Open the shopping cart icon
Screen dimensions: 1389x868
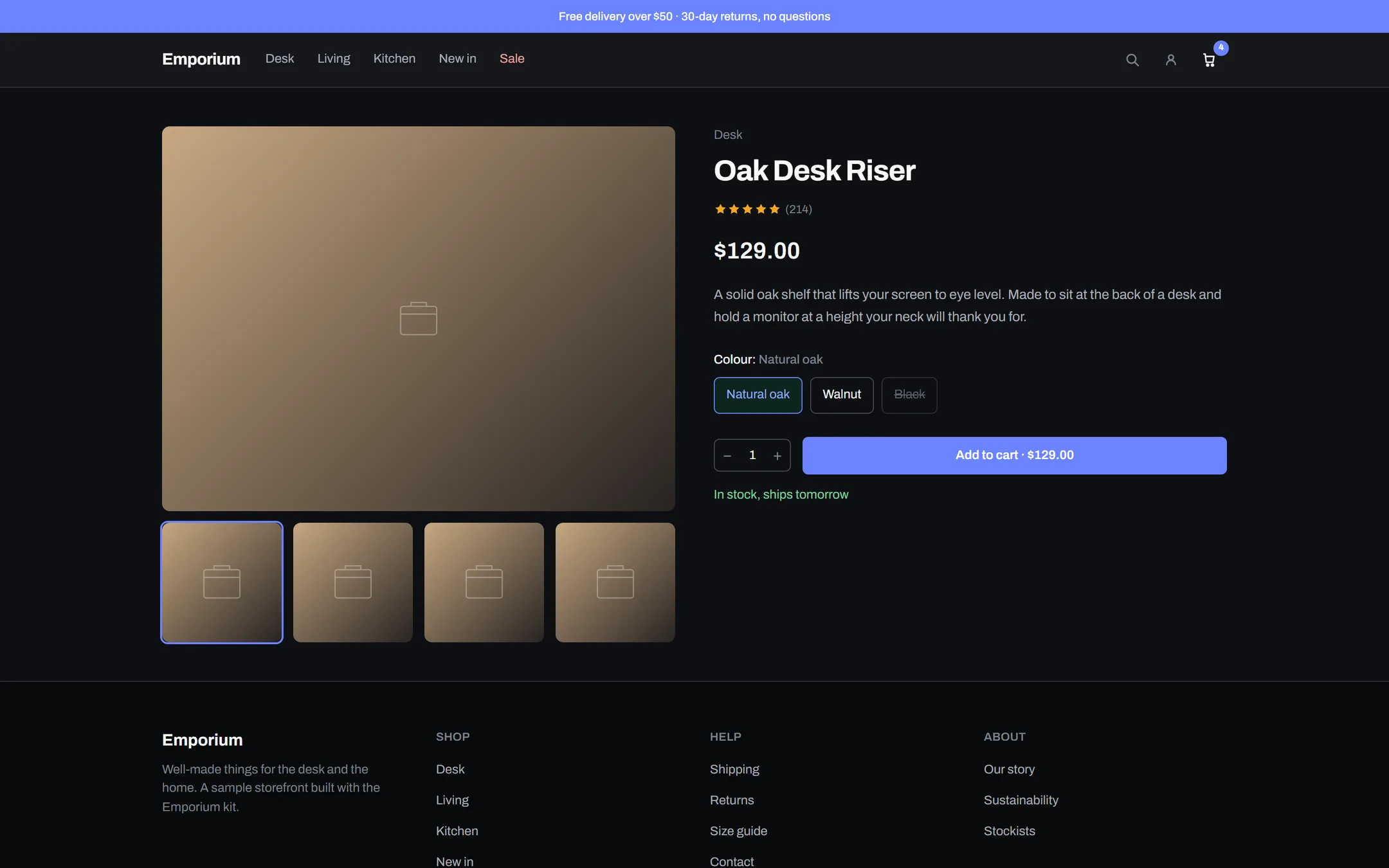point(1209,60)
